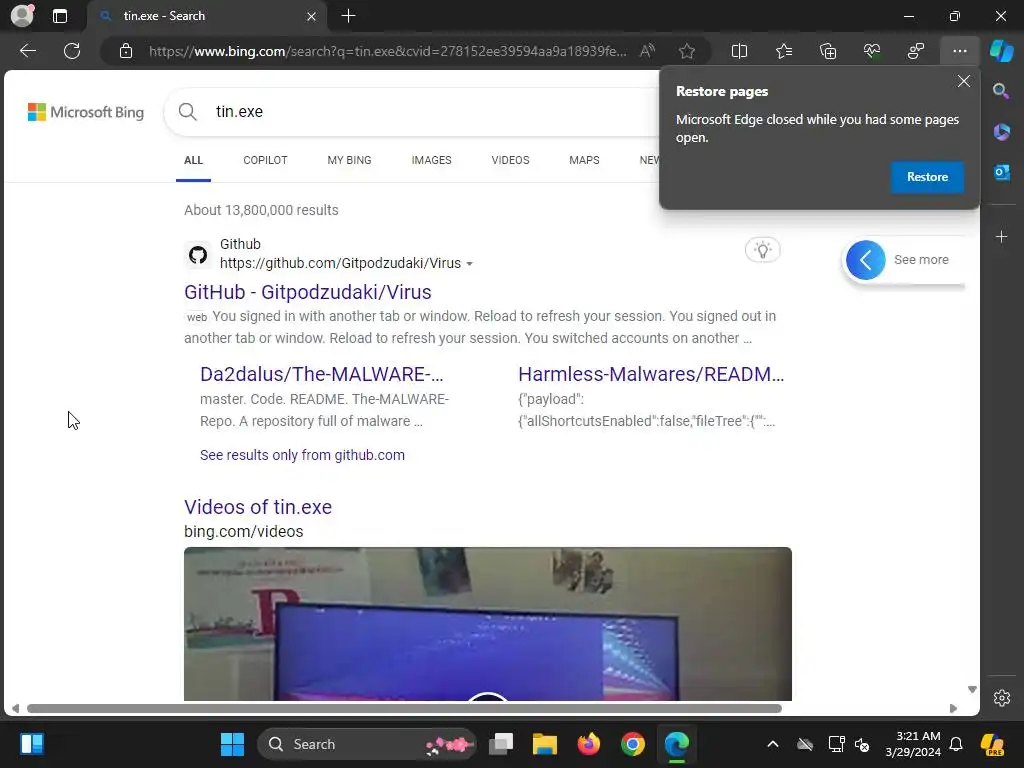
Task: Click the horizontal scrollbar thumb
Action: (404, 709)
